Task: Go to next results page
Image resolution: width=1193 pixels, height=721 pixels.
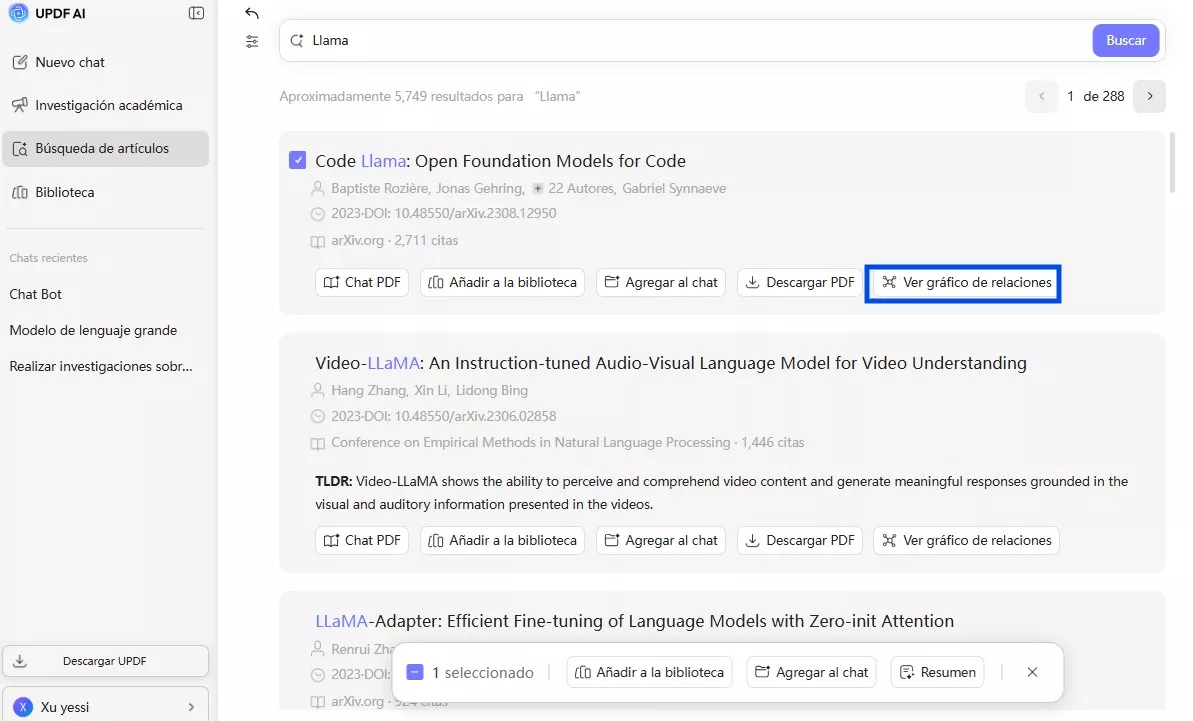Action: coord(1149,97)
